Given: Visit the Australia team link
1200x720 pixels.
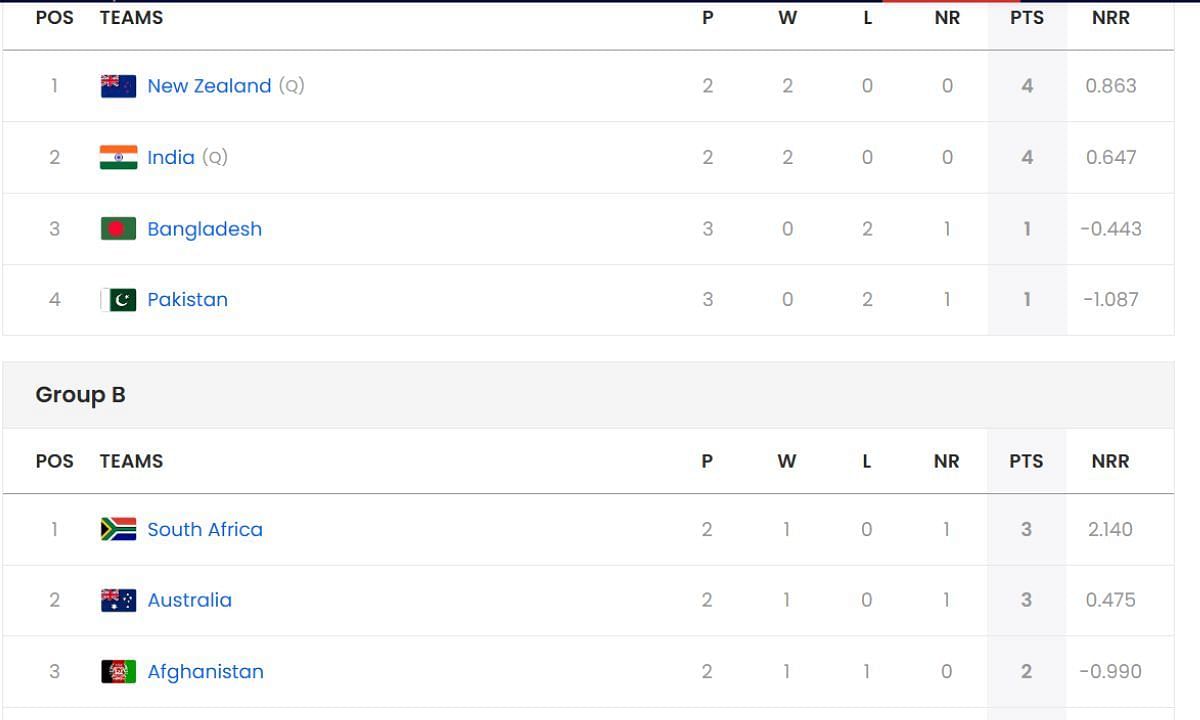Looking at the screenshot, I should point(189,600).
